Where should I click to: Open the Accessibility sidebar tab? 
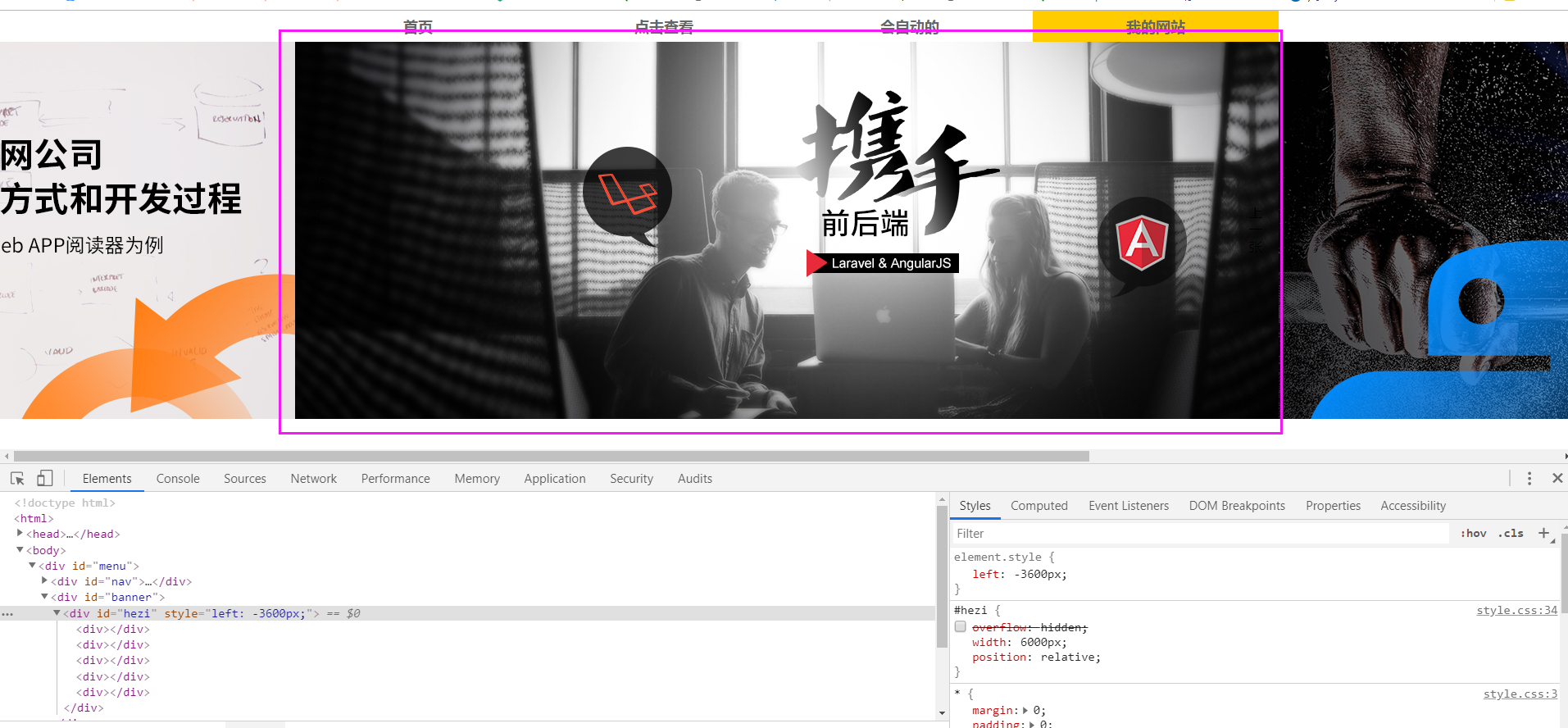pos(1413,506)
